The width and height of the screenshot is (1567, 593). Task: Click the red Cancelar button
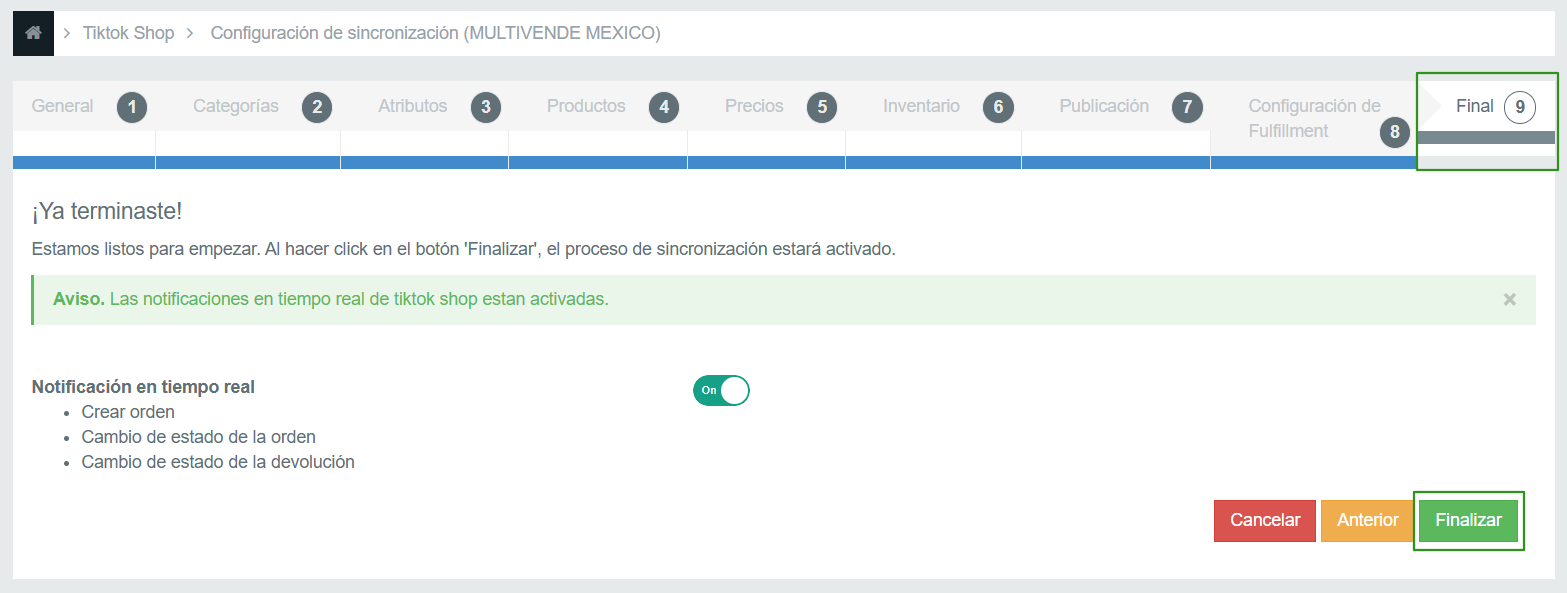click(x=1265, y=520)
